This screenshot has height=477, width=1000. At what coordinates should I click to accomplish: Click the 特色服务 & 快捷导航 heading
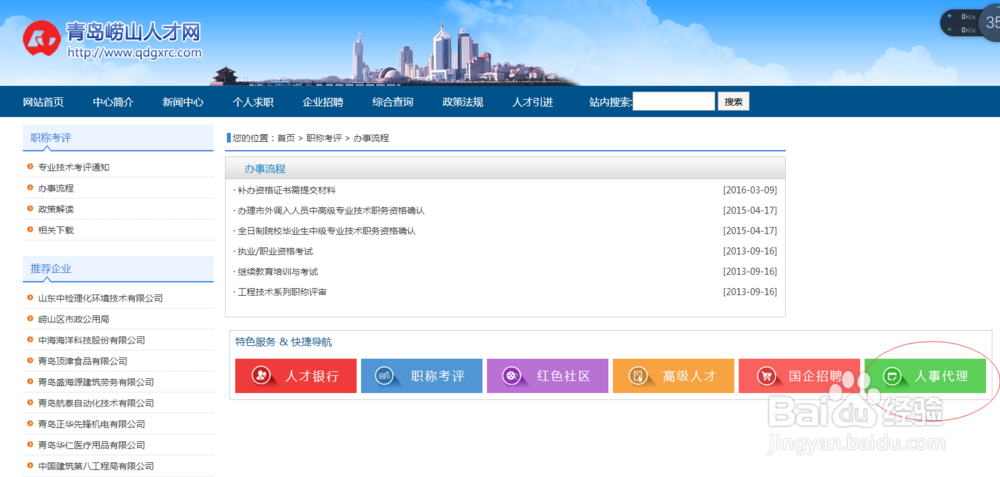coord(284,342)
